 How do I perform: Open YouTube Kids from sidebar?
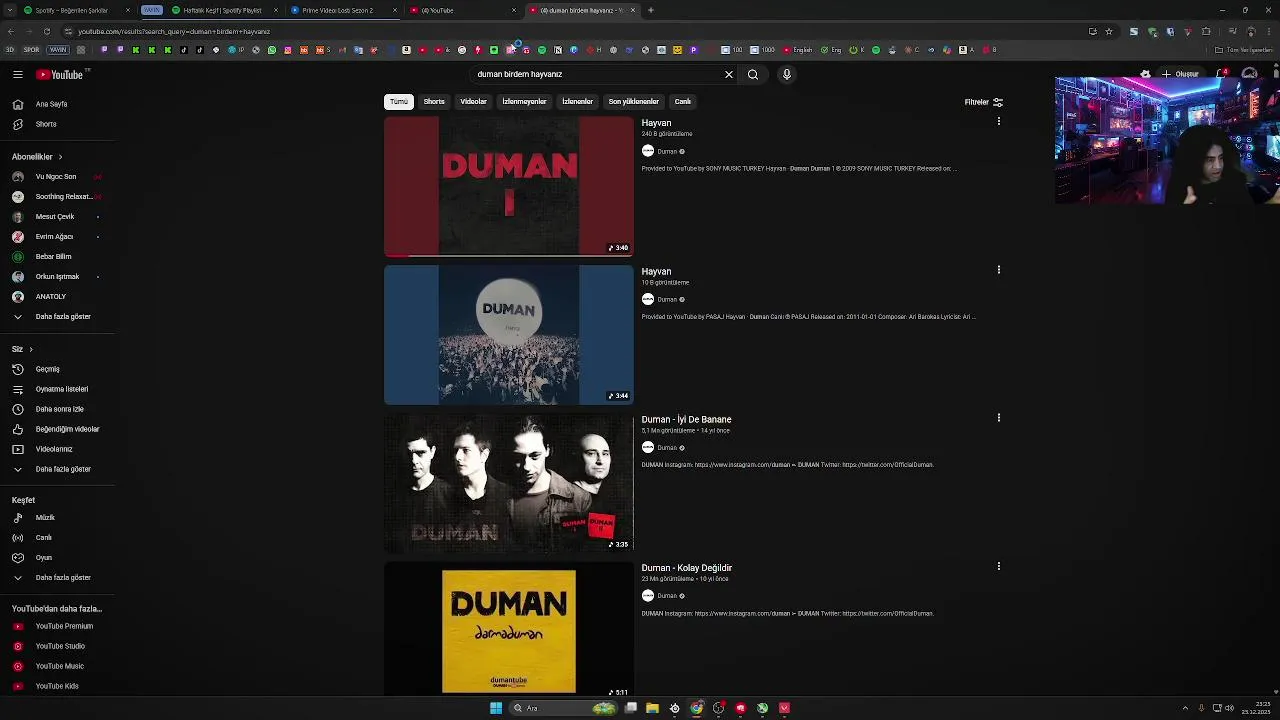pyautogui.click(x=57, y=686)
